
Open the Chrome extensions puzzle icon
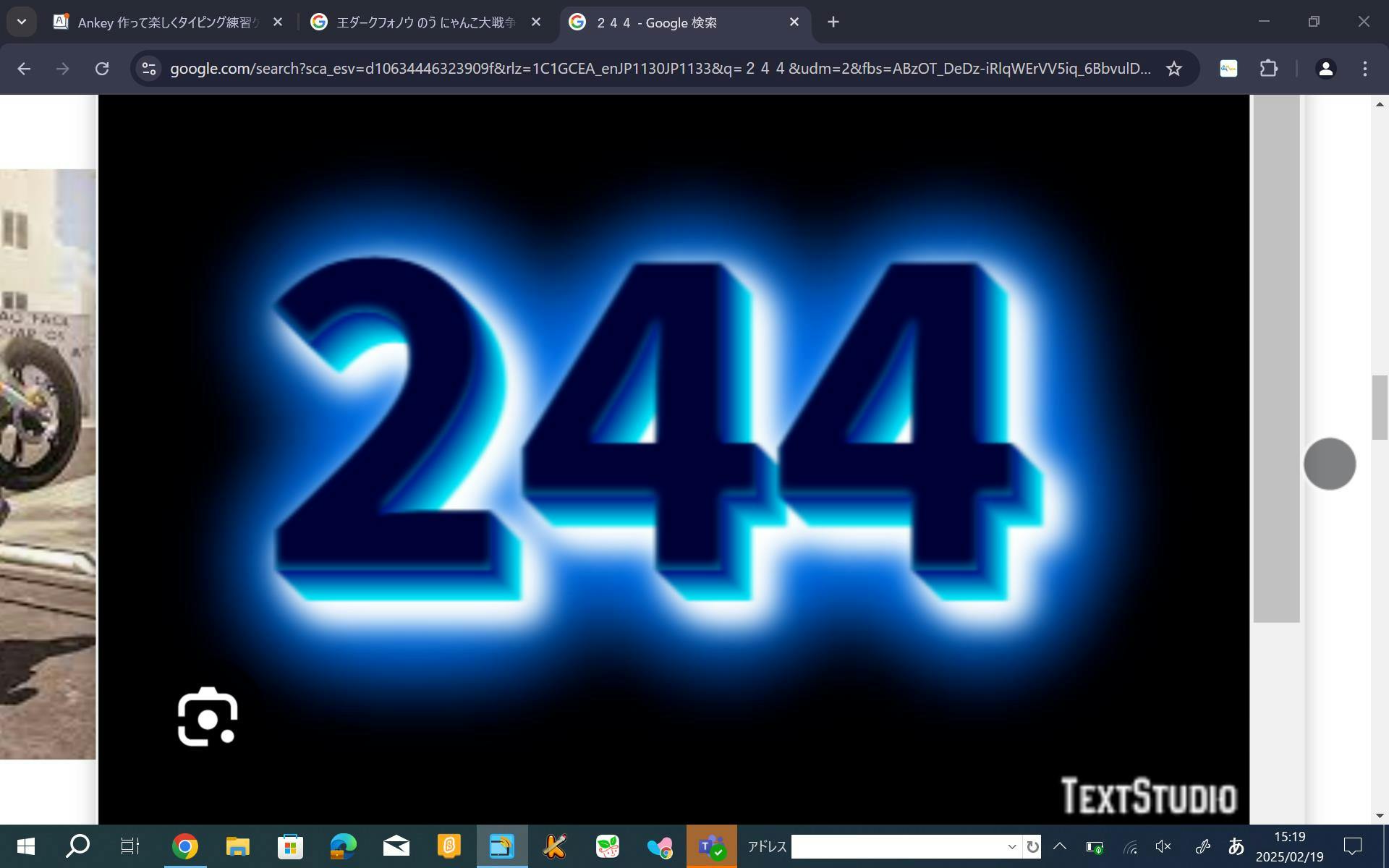click(1268, 69)
